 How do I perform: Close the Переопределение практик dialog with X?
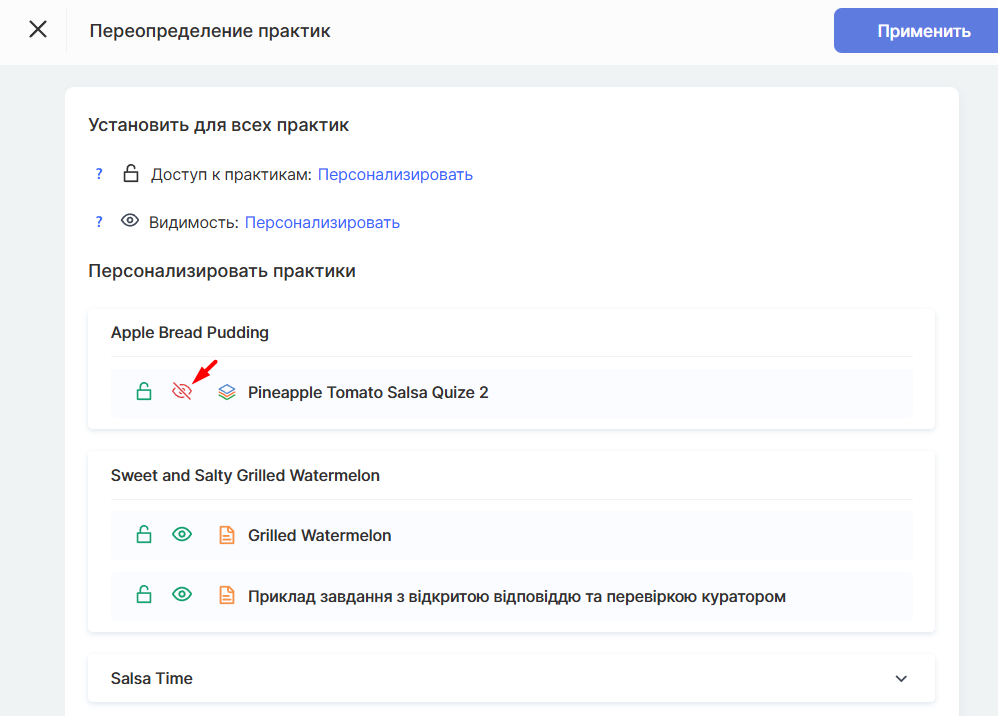(38, 29)
